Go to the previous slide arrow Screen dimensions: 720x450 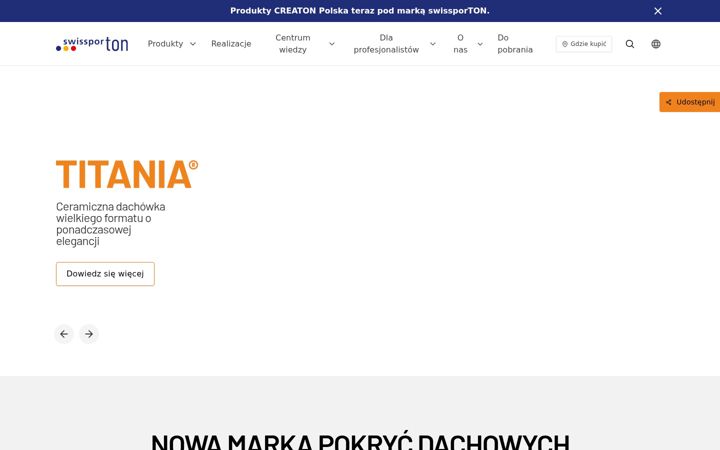64,334
